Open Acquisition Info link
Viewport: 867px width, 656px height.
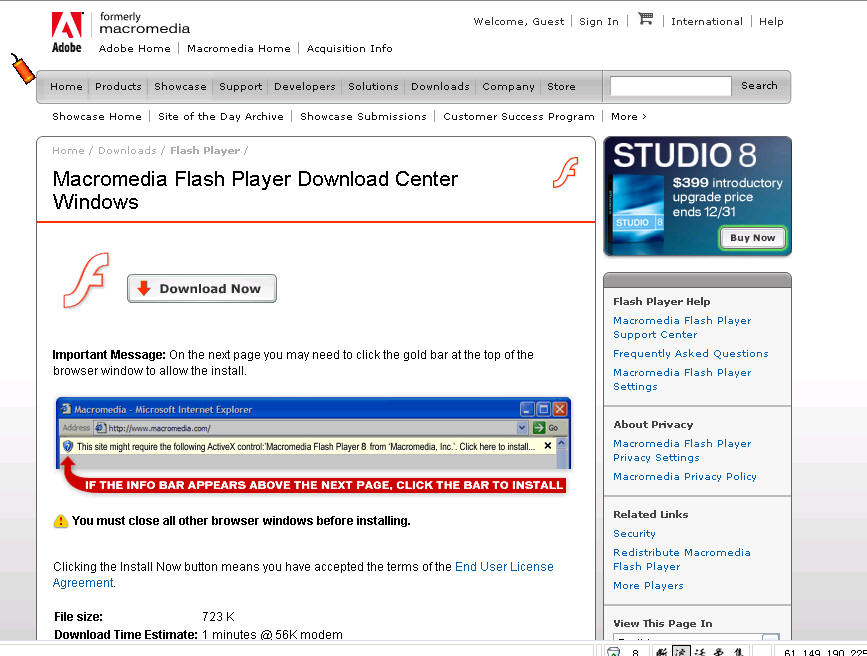349,49
